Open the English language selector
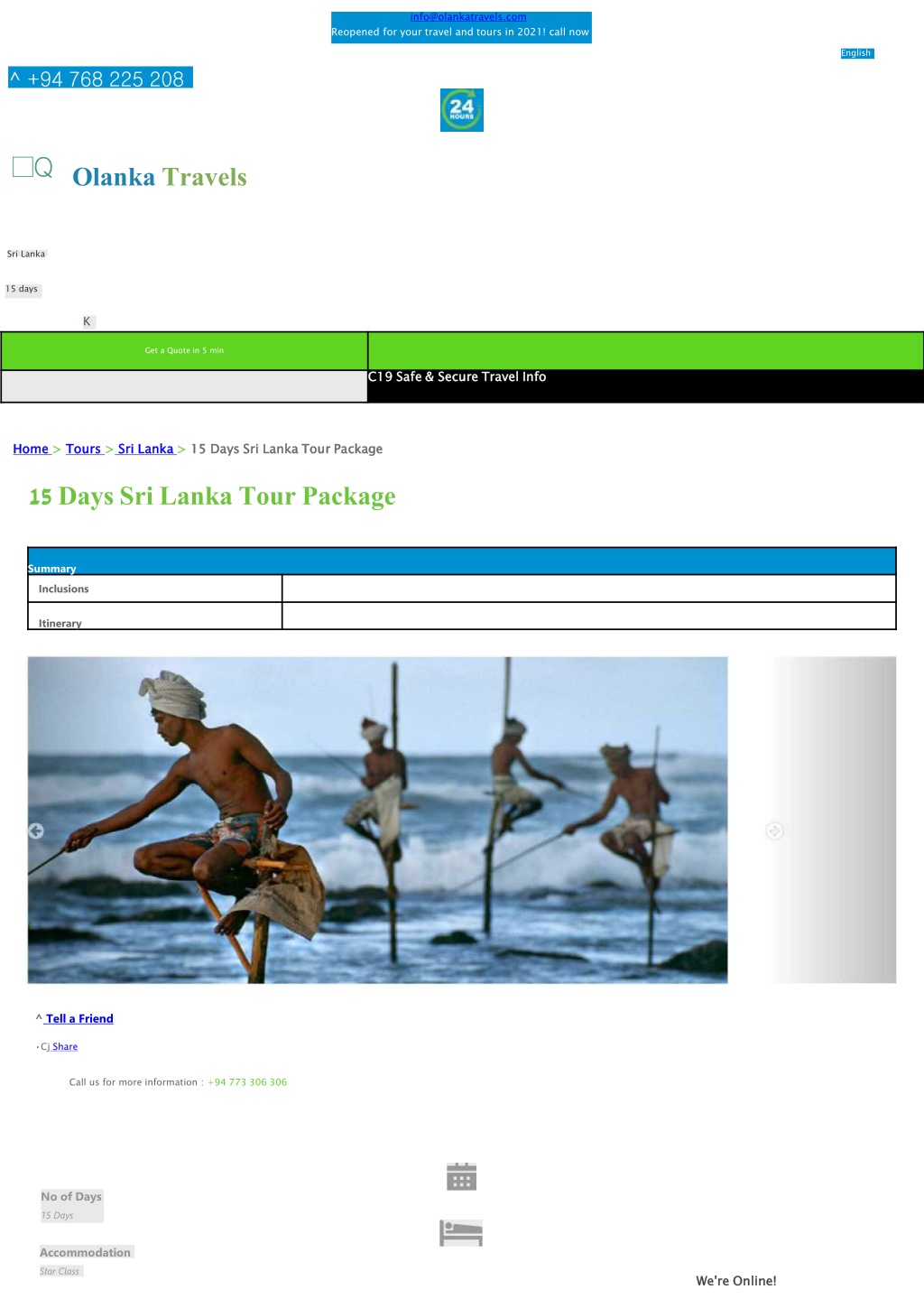924x1308 pixels. click(856, 53)
